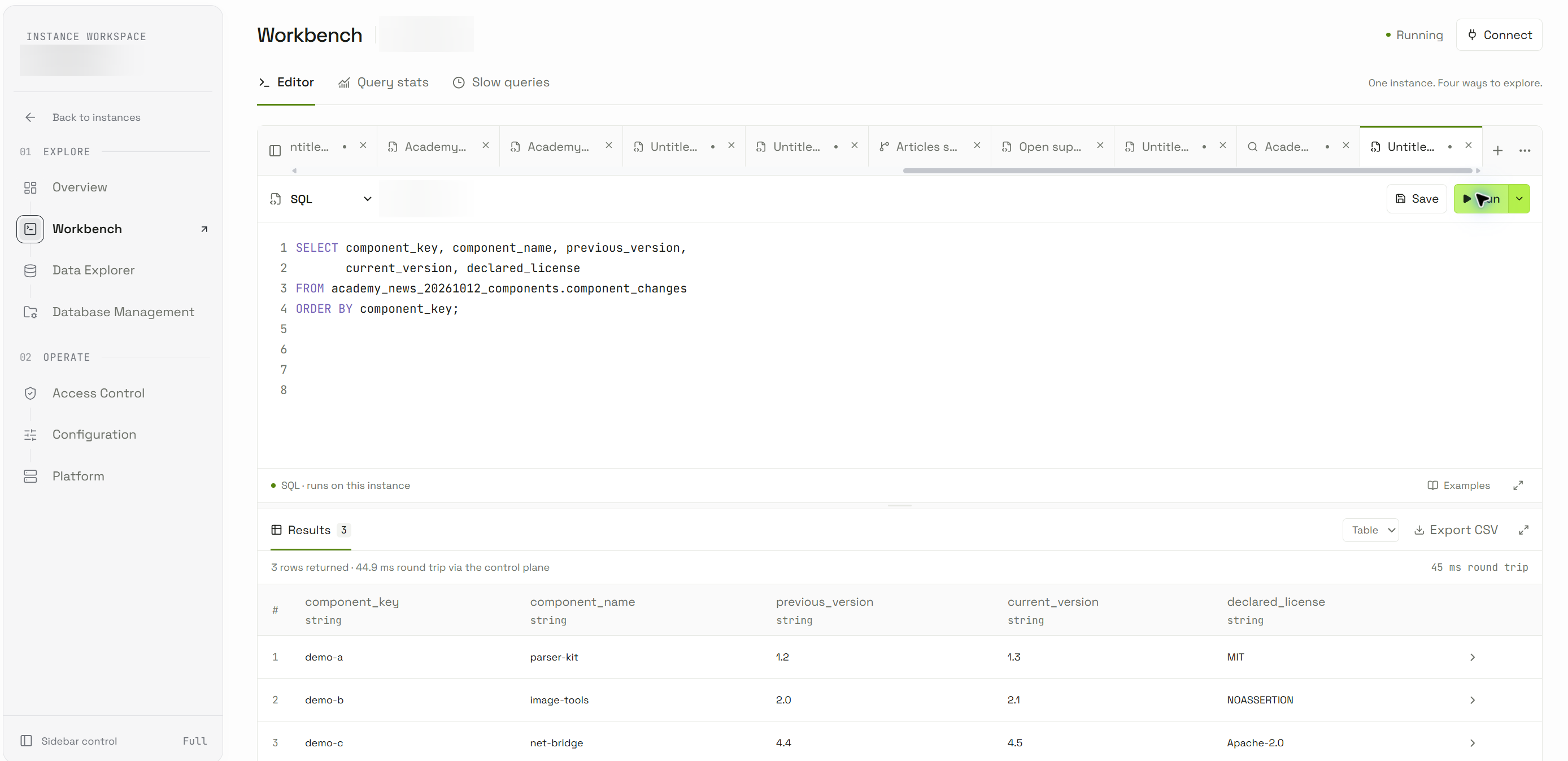The height and width of the screenshot is (761, 1568).
Task: Click the Connect button
Action: point(1499,34)
